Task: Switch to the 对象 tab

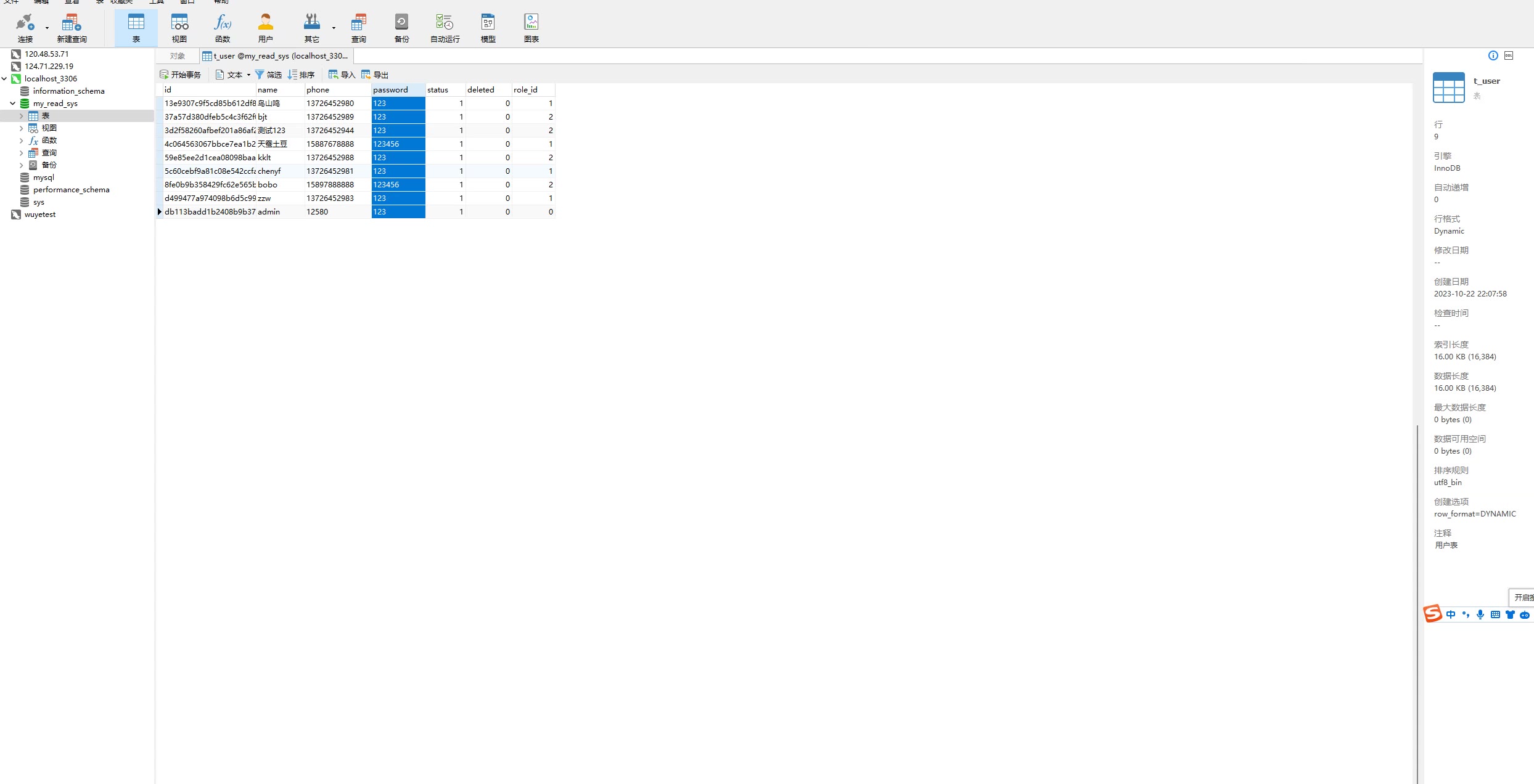Action: [178, 56]
